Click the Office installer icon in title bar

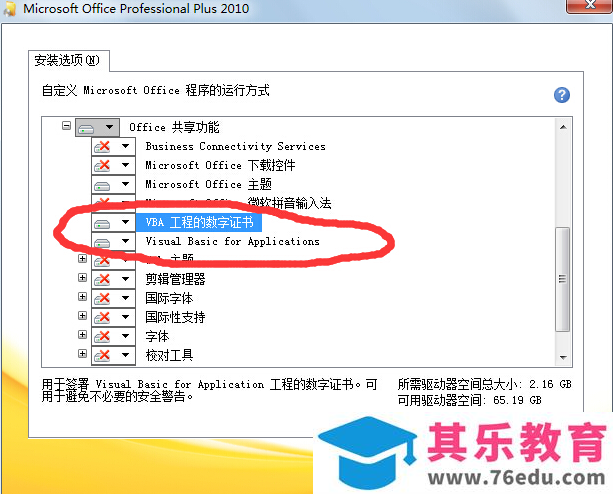(x=9, y=9)
